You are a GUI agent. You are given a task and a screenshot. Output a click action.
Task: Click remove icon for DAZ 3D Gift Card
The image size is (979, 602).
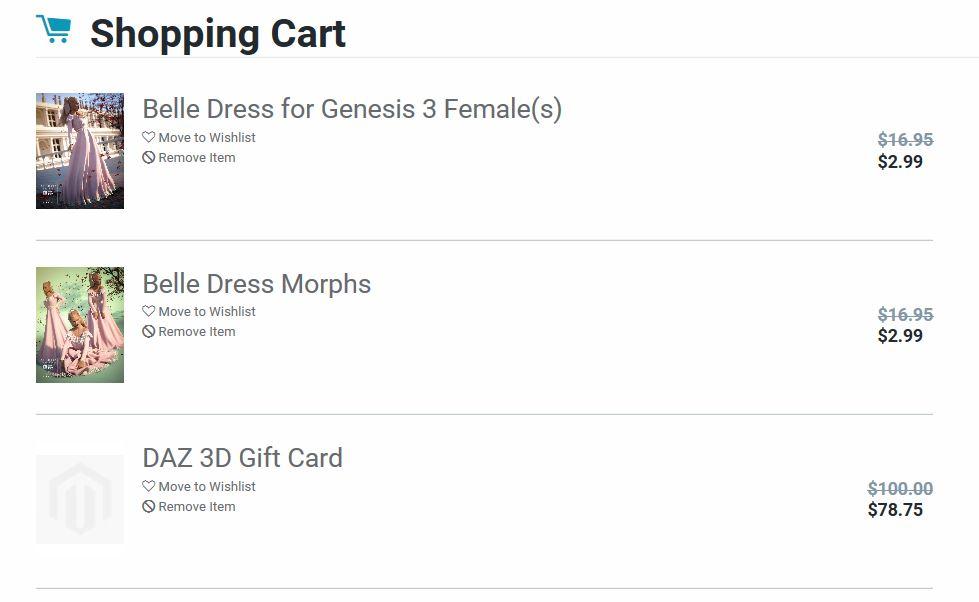coord(149,507)
